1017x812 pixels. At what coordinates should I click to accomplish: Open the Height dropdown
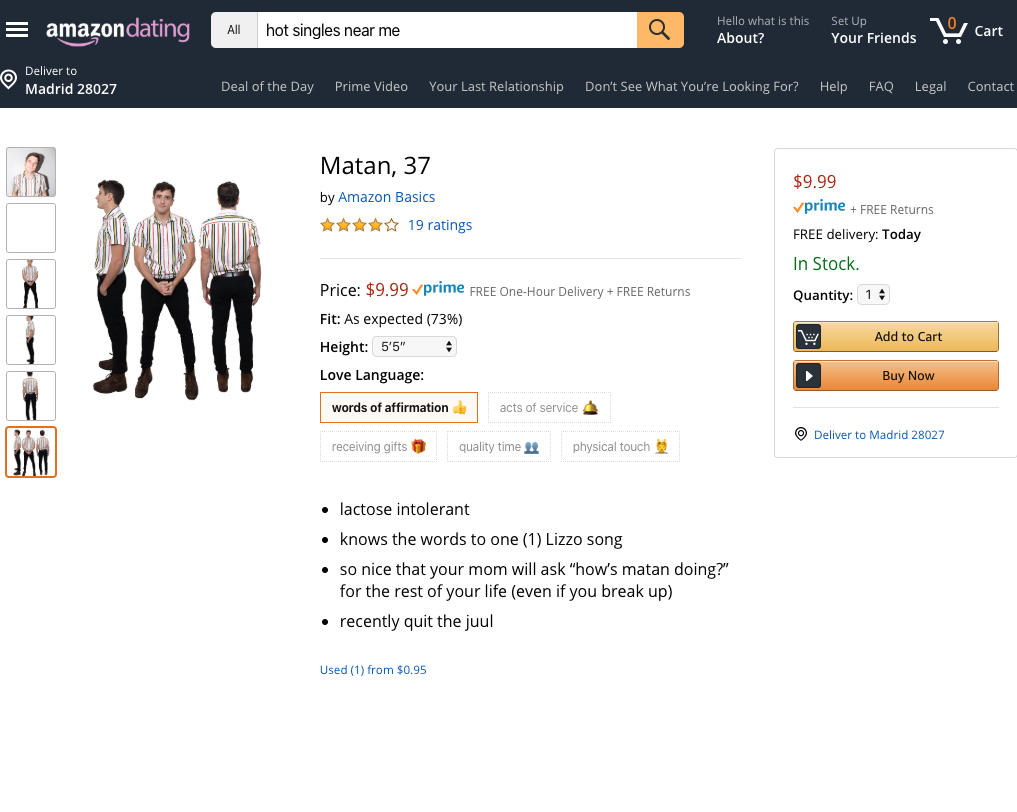pos(414,347)
